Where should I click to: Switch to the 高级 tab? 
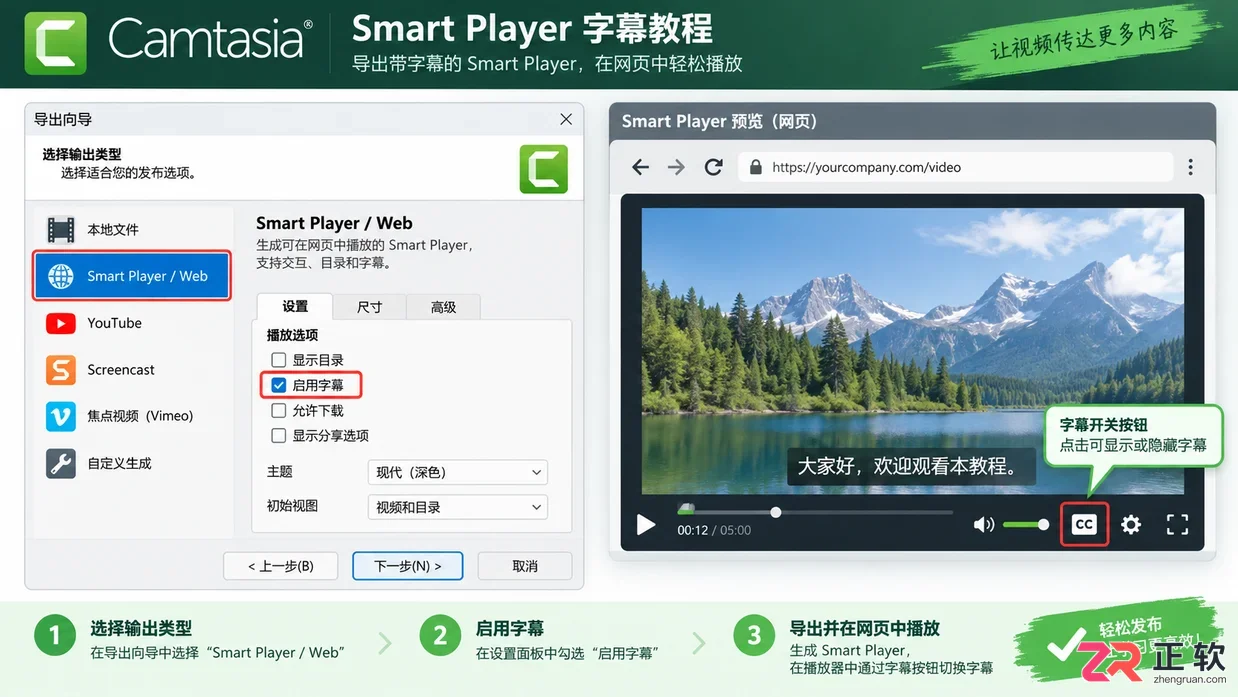(x=443, y=306)
